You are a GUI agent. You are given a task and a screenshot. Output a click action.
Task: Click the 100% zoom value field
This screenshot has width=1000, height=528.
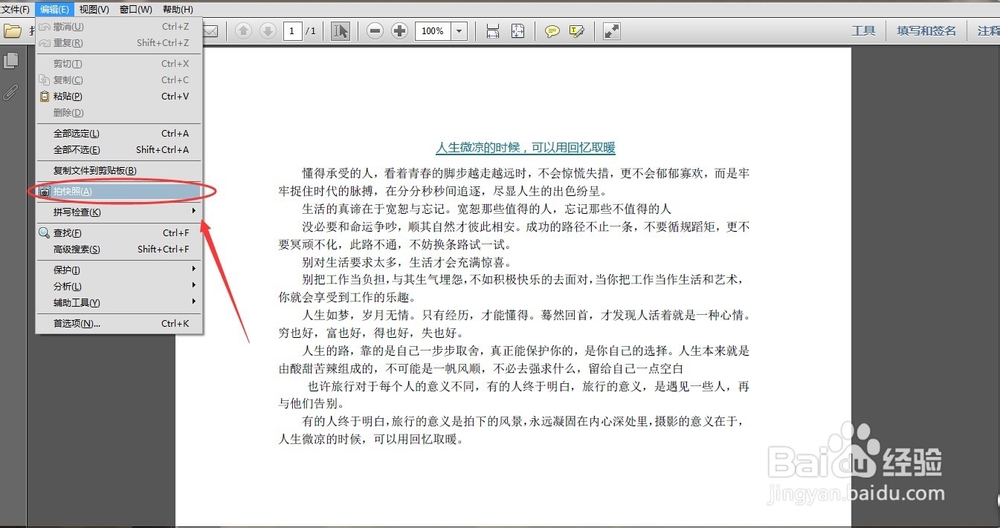pos(432,31)
